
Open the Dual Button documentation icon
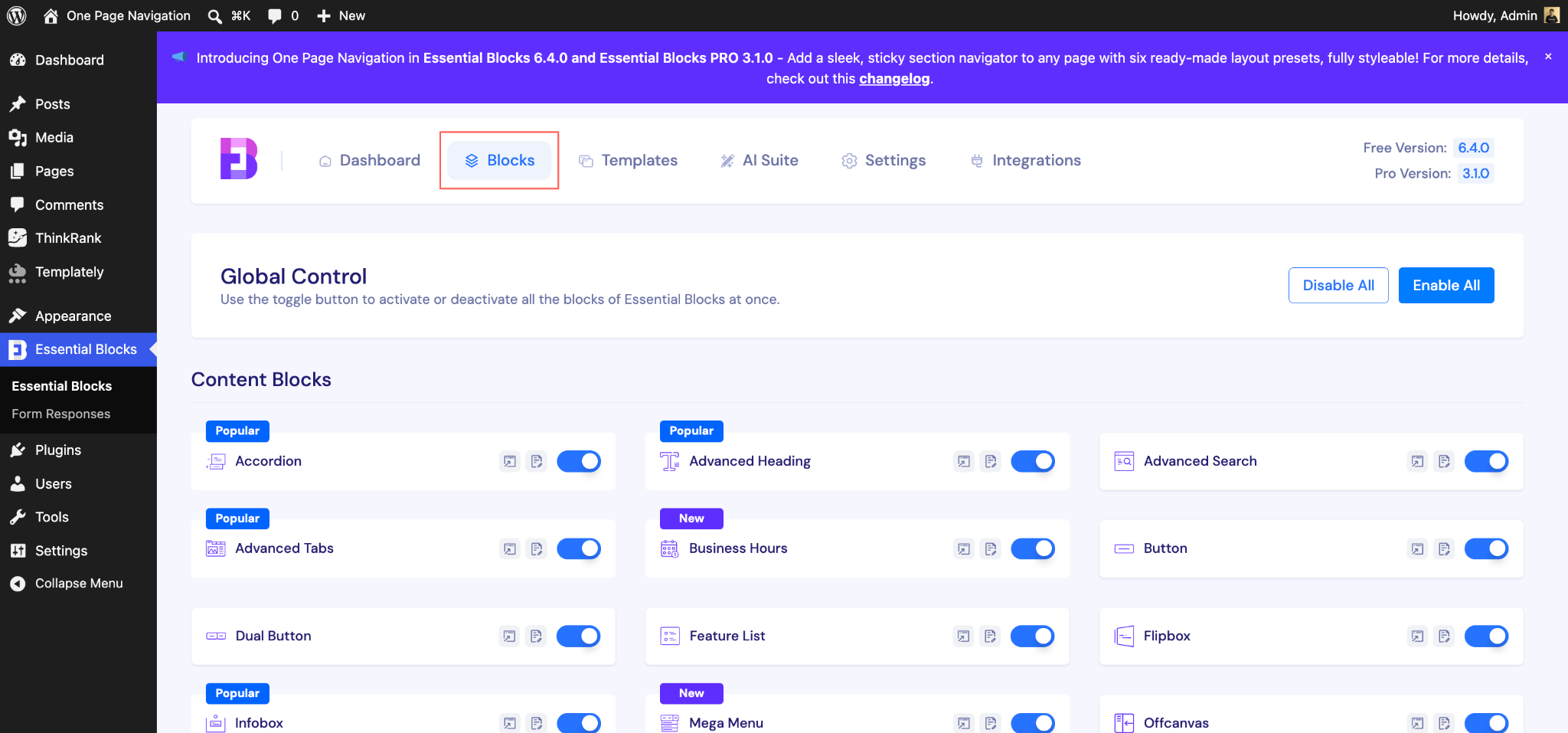[x=537, y=636]
